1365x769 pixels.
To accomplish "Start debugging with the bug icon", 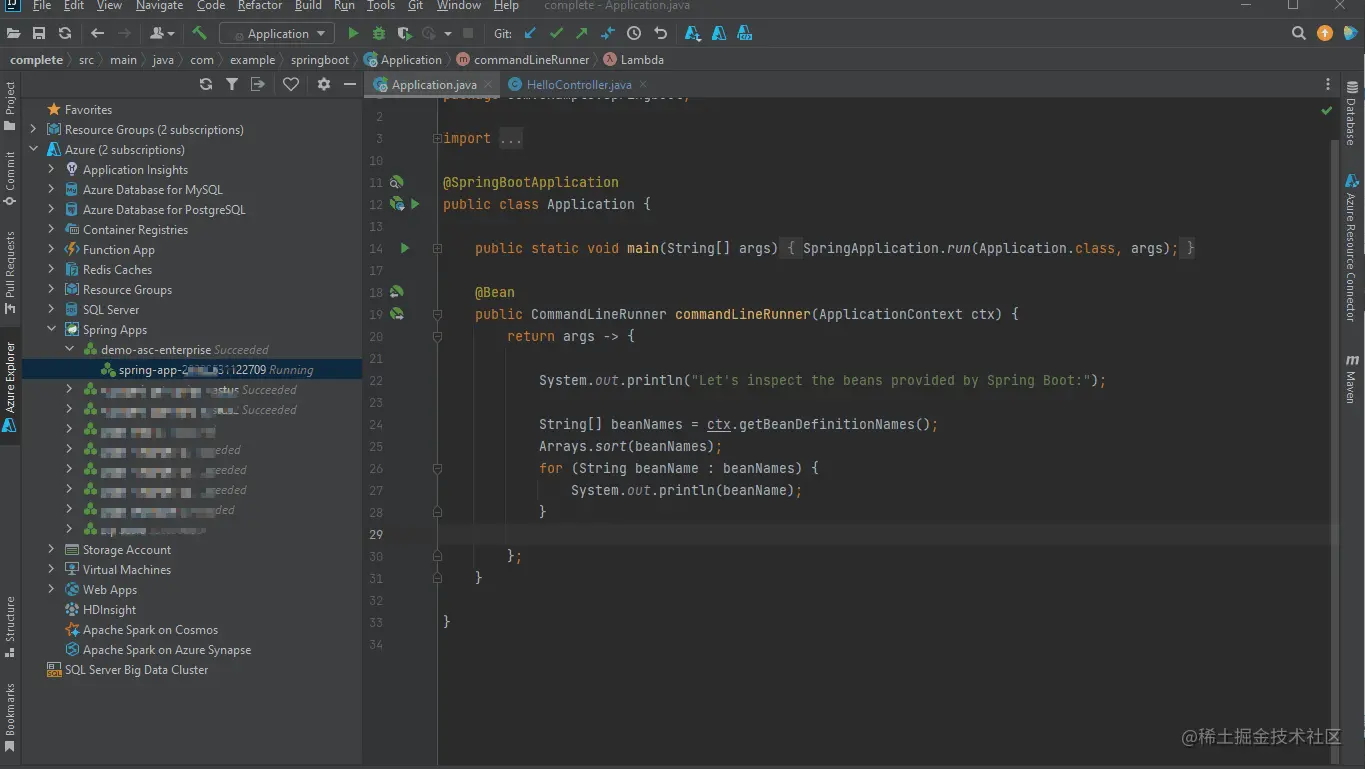I will click(379, 33).
